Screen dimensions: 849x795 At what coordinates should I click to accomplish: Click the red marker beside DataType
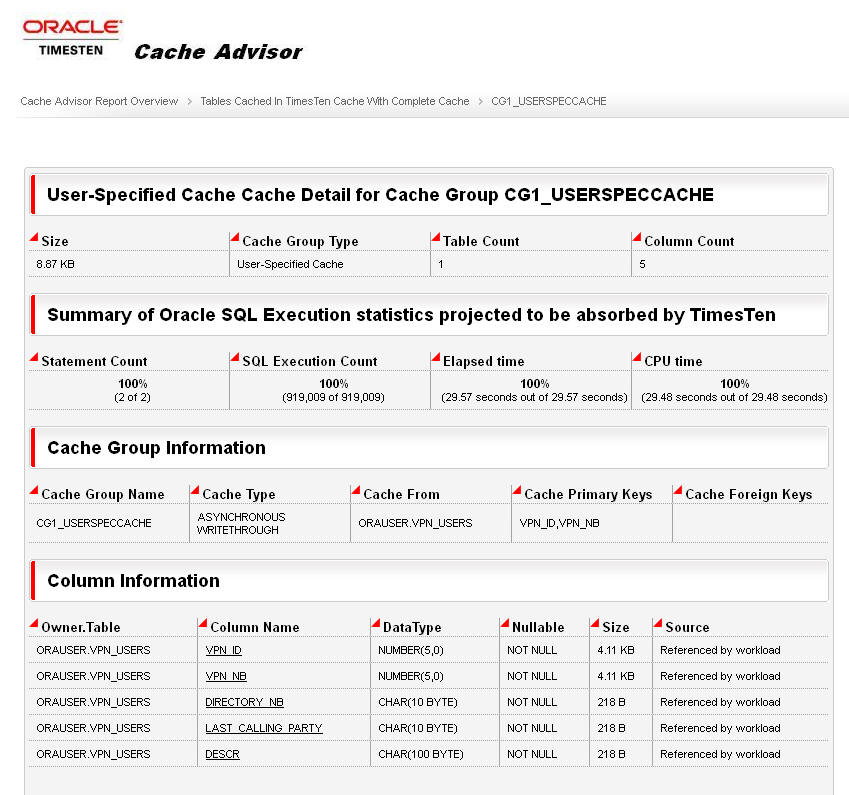(x=375, y=623)
